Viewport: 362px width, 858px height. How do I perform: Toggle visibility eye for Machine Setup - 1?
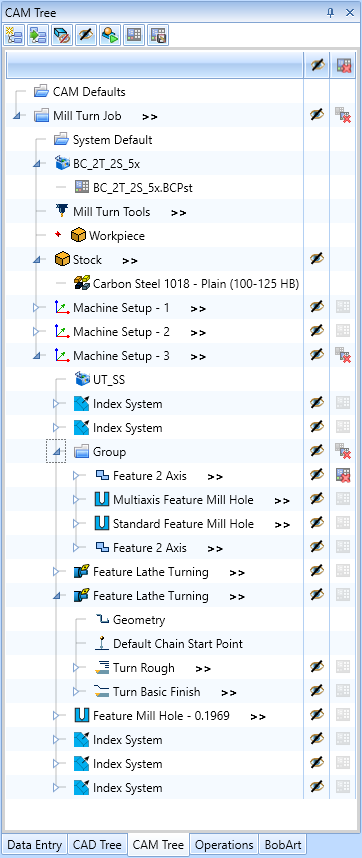click(x=317, y=308)
